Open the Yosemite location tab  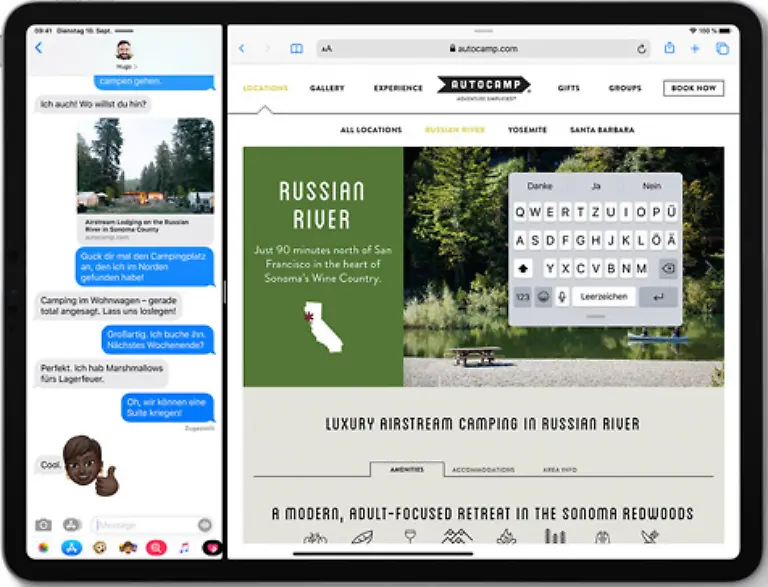[x=527, y=130]
